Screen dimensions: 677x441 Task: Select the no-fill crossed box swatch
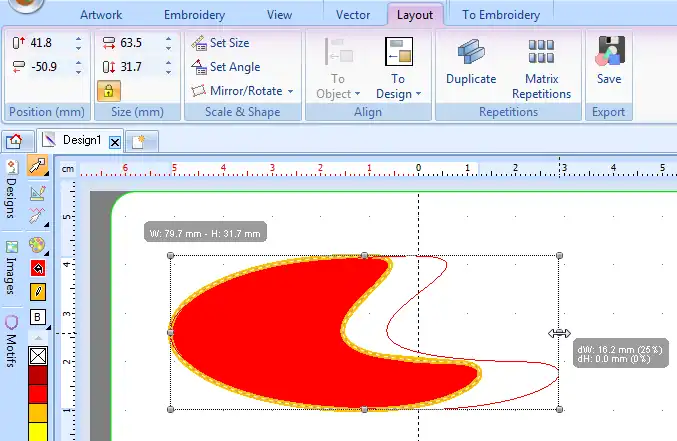click(x=38, y=355)
